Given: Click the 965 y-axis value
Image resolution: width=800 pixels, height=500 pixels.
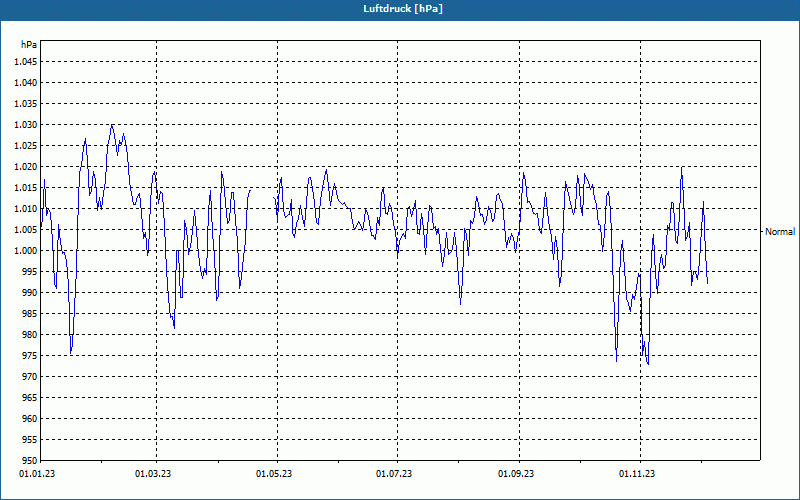Looking at the screenshot, I should 30,397.
